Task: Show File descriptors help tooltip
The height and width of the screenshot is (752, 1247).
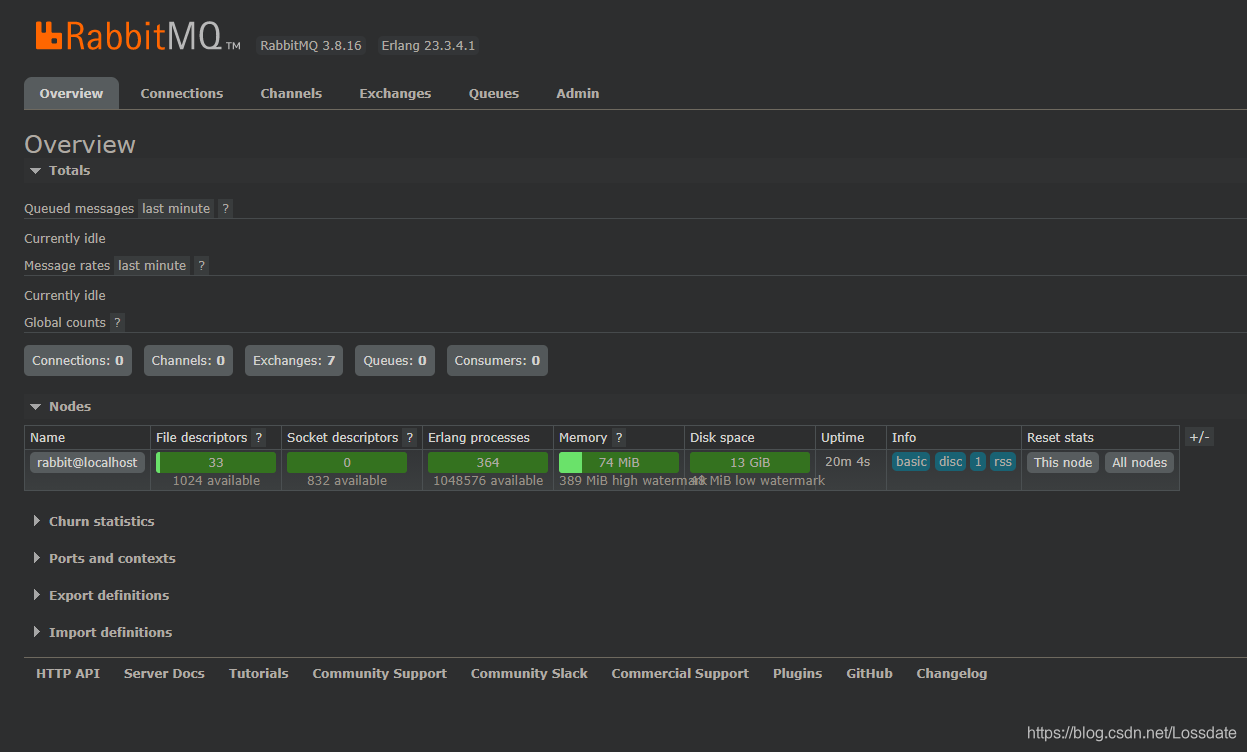Action: (x=259, y=438)
